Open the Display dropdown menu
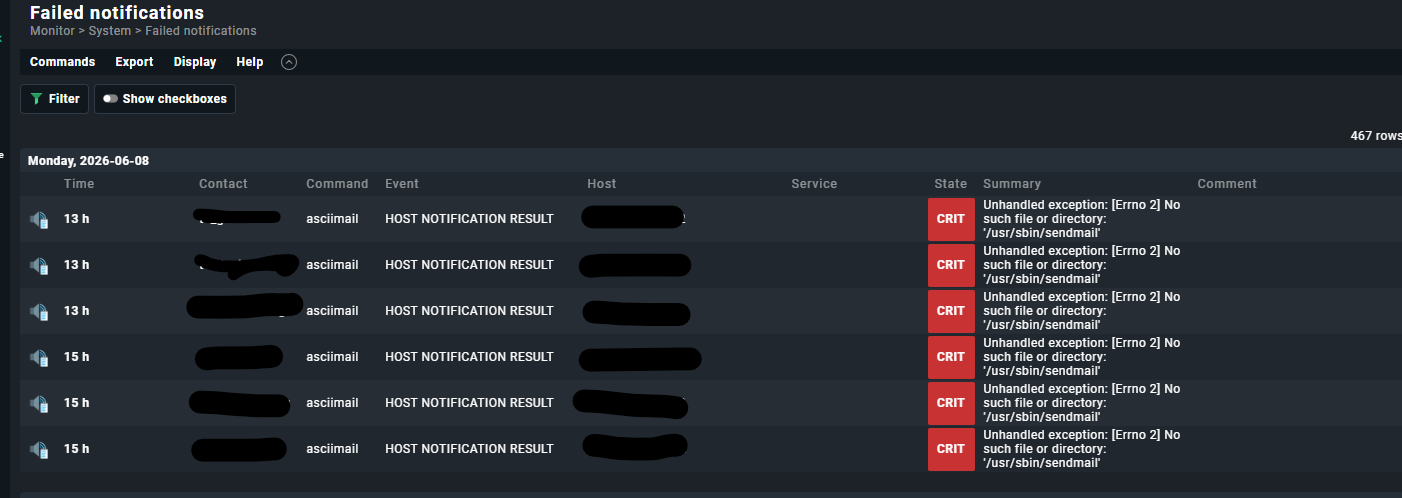Viewport: 1402px width, 498px height. pos(195,62)
